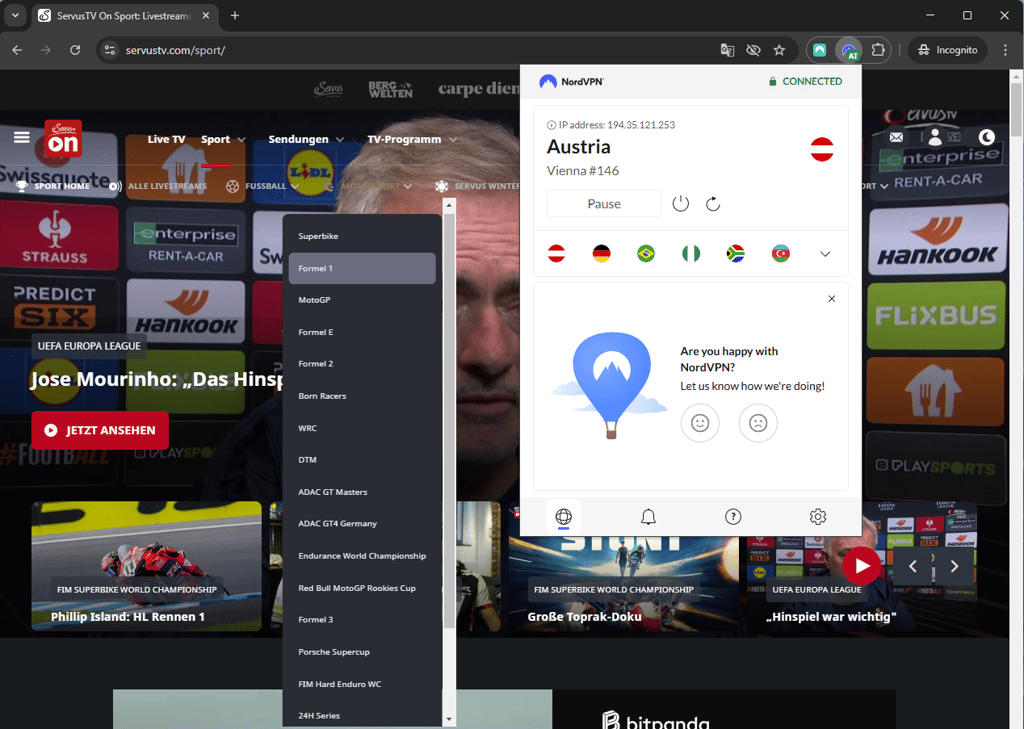Click the translate page icon in address bar
Image resolution: width=1024 pixels, height=729 pixels.
coord(727,50)
